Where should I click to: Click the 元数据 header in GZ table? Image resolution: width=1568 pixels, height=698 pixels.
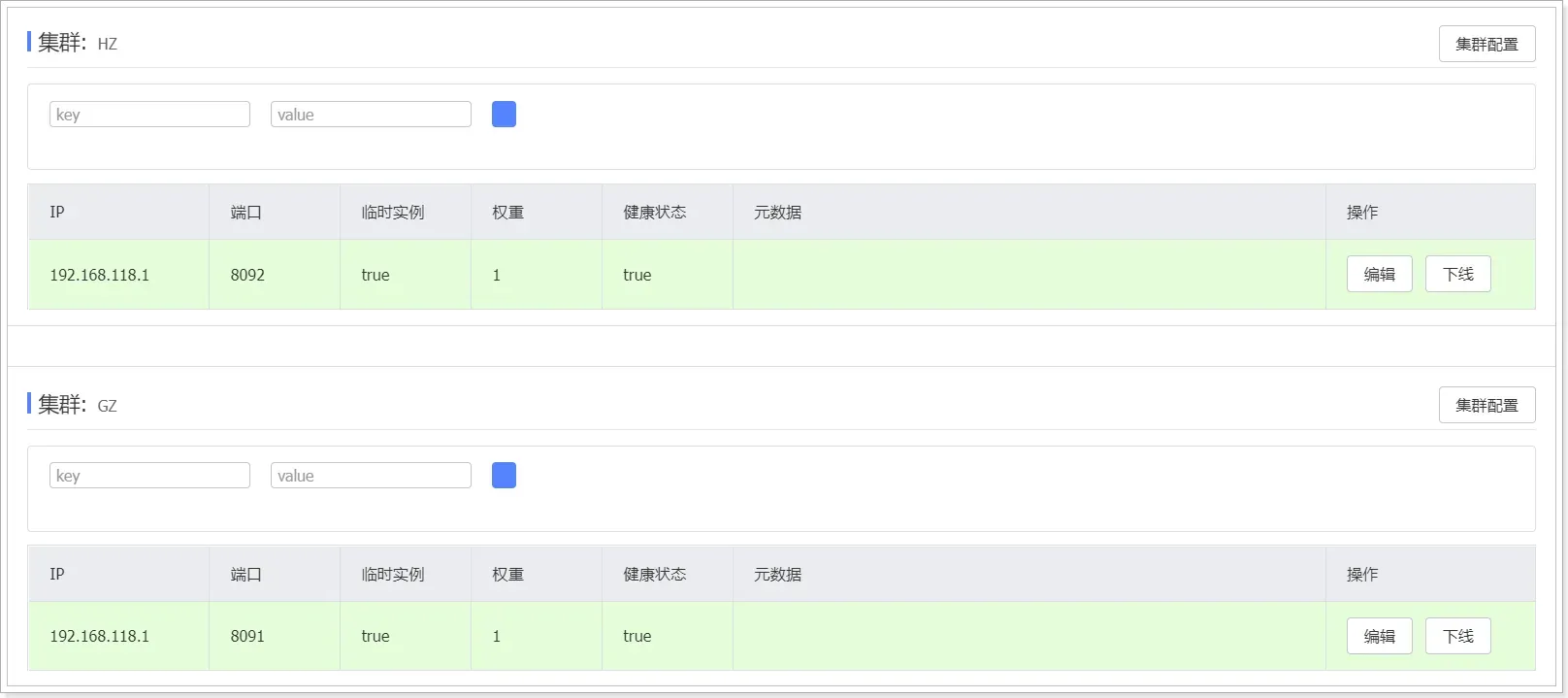[778, 575]
